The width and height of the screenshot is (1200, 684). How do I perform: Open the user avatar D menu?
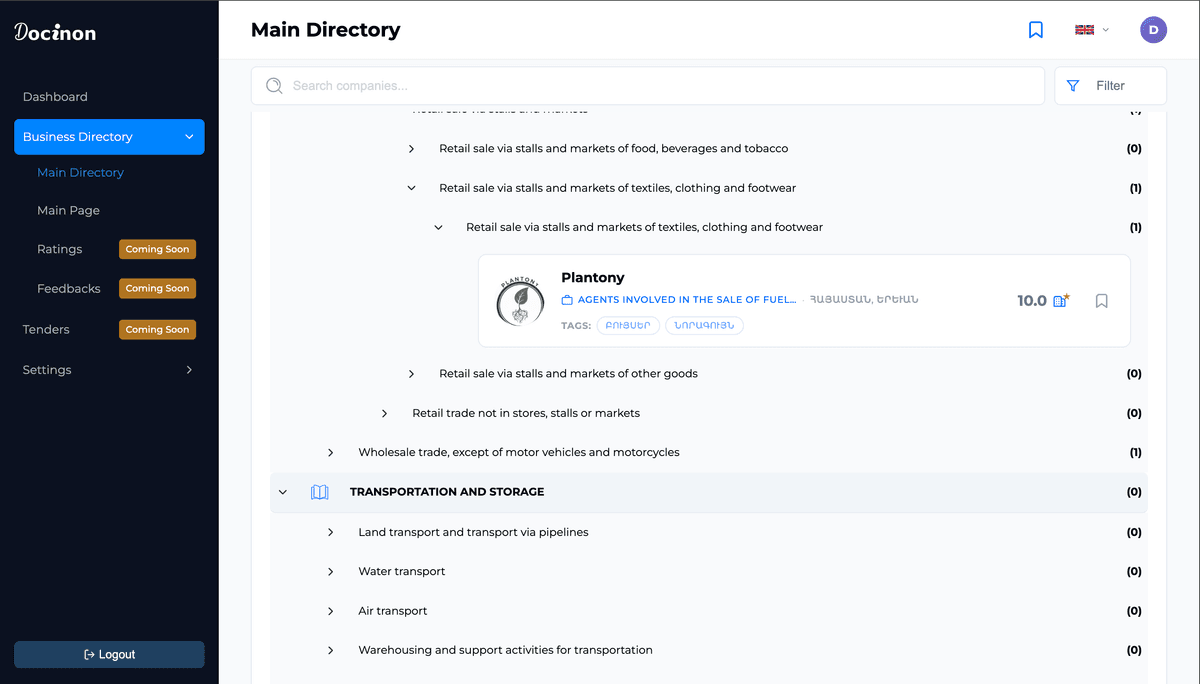1153,30
